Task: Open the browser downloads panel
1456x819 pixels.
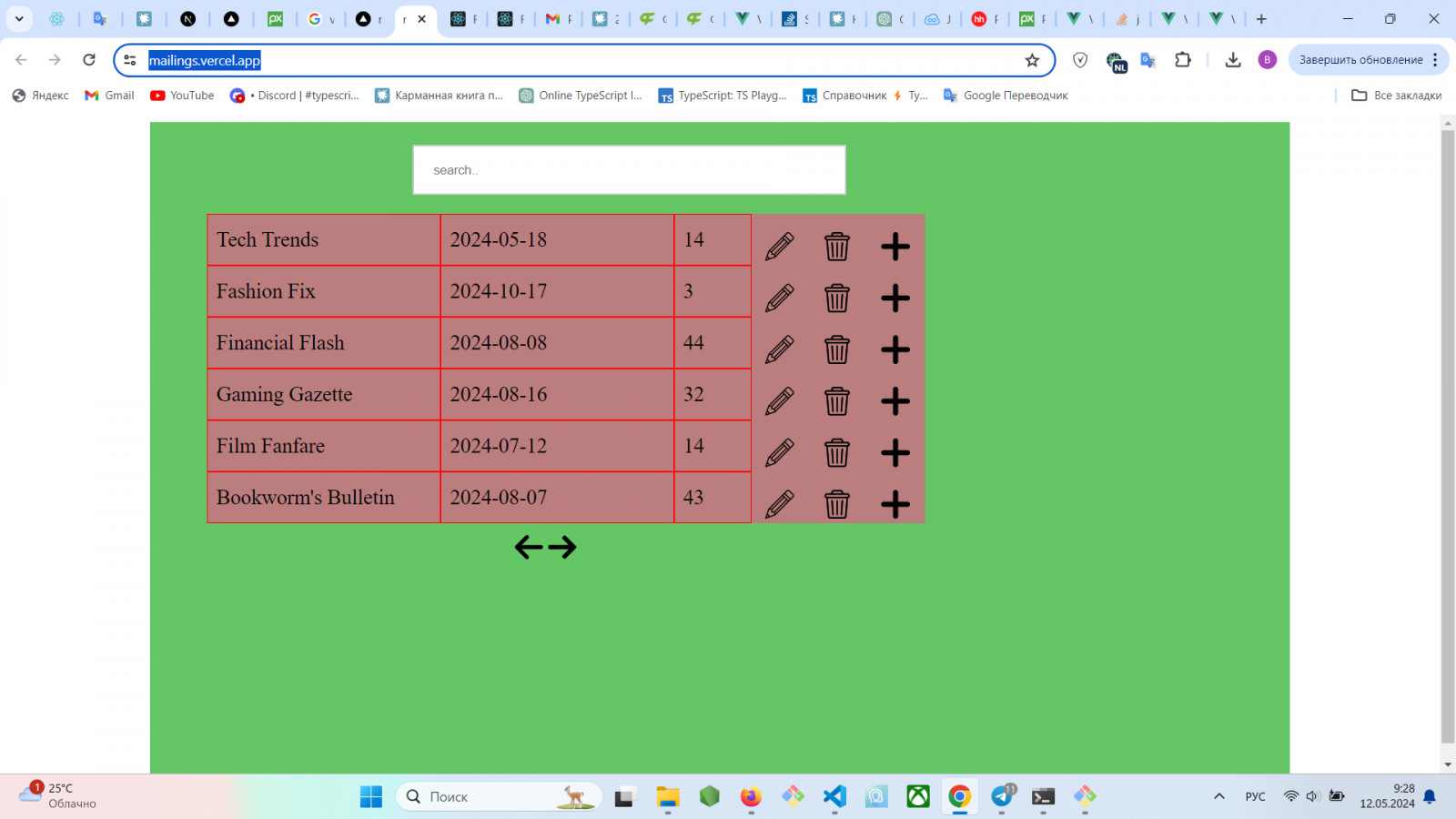Action: 1233,60
